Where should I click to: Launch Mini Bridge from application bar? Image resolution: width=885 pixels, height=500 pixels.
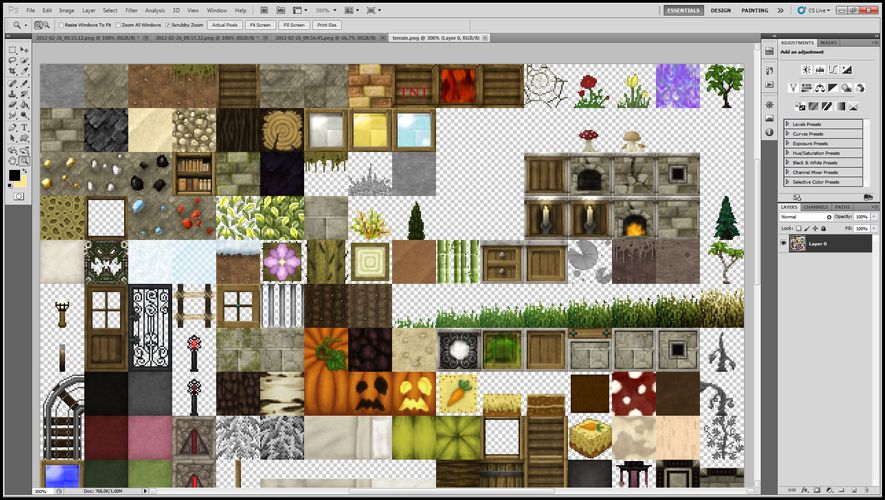(281, 10)
